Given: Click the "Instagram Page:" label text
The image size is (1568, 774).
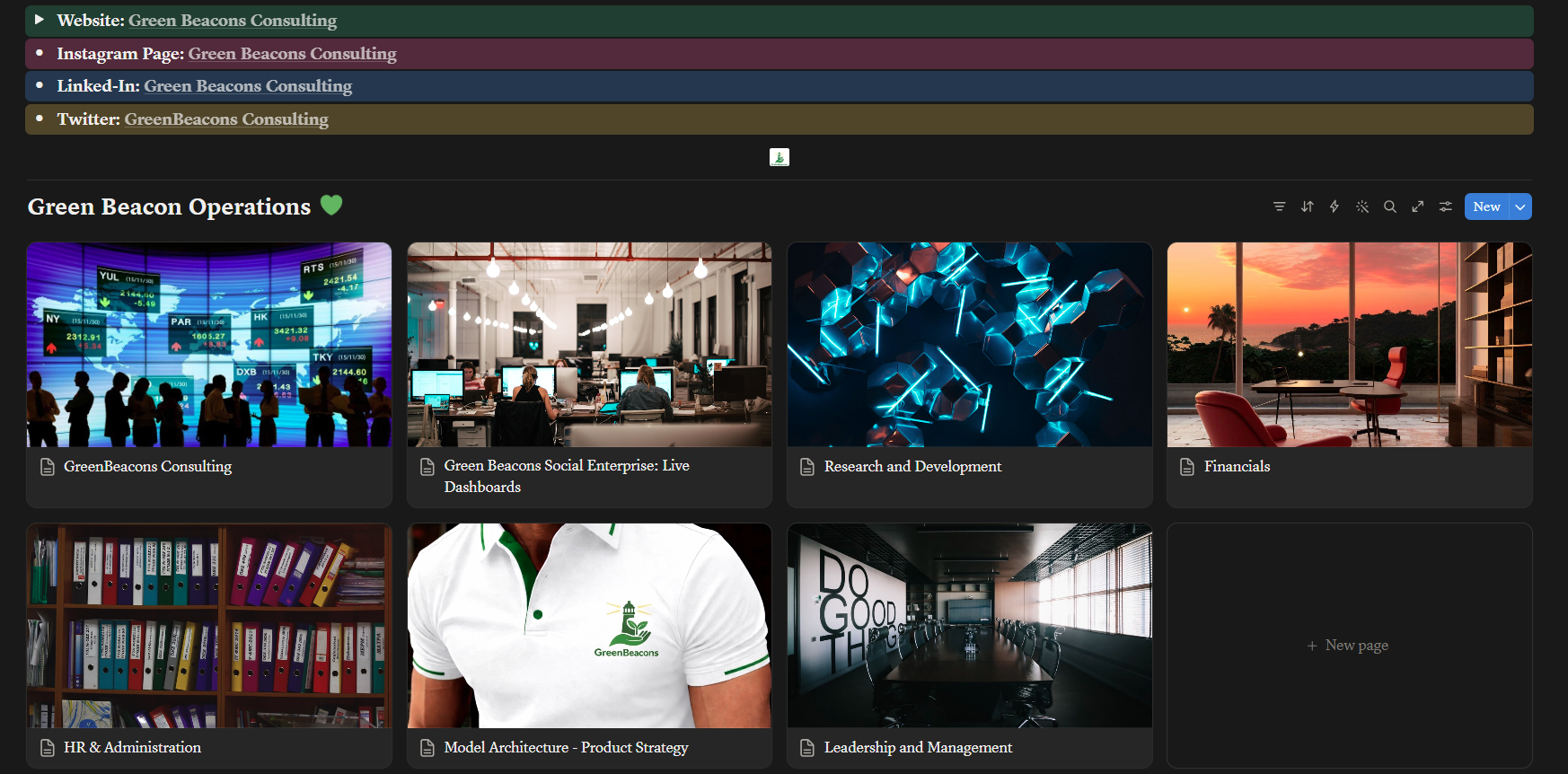Looking at the screenshot, I should [x=120, y=53].
